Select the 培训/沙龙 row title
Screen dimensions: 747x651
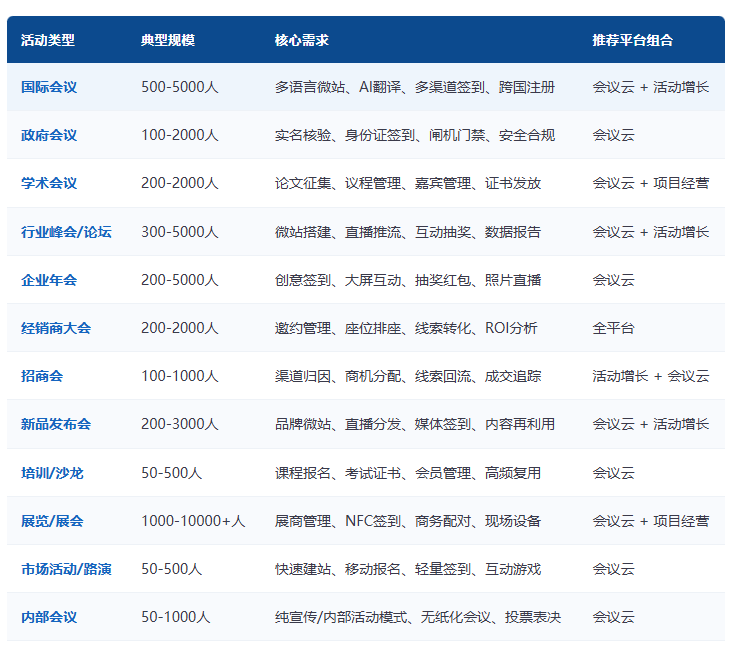(52, 473)
